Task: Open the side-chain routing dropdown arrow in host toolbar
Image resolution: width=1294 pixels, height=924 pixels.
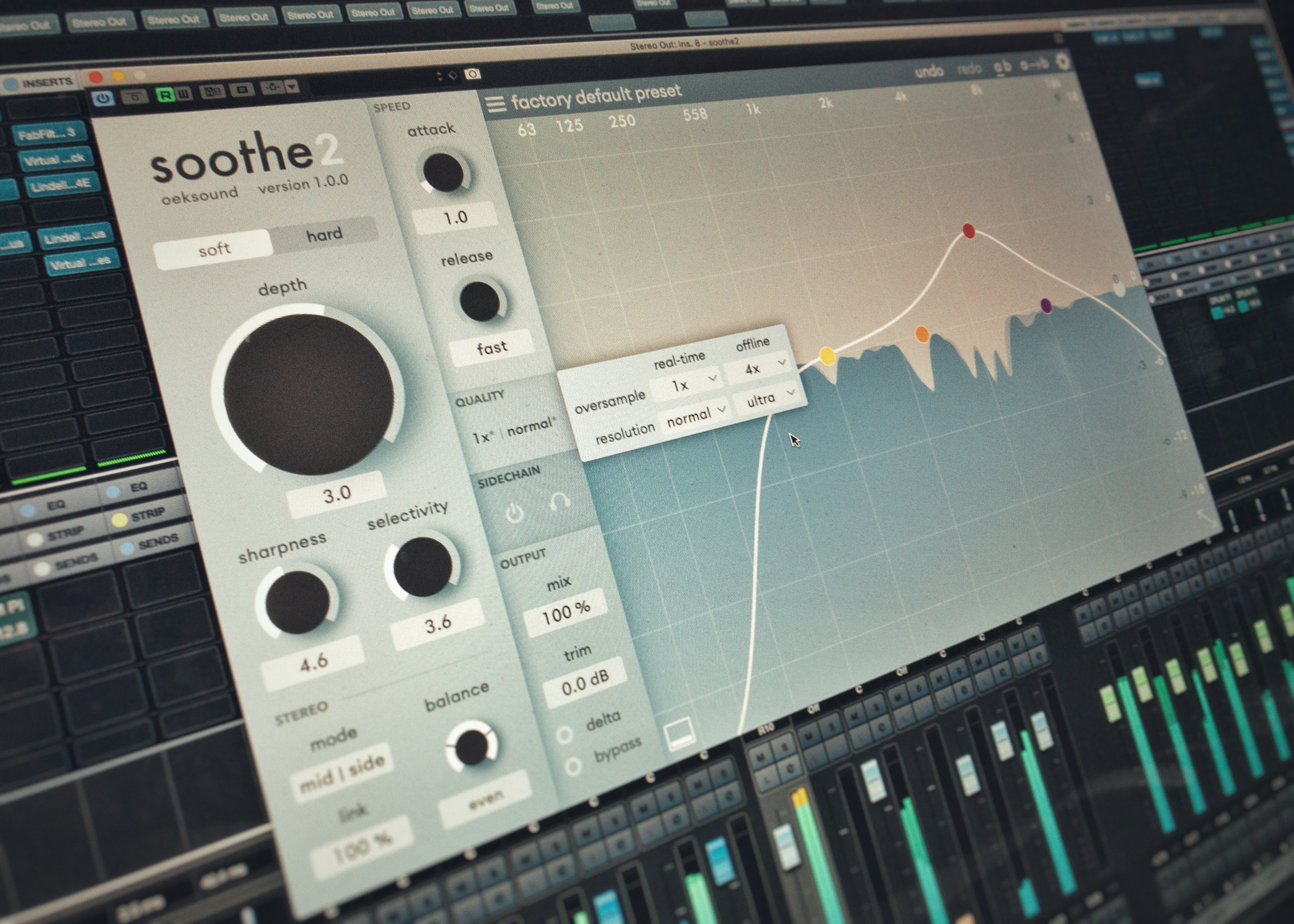Action: pos(292,87)
